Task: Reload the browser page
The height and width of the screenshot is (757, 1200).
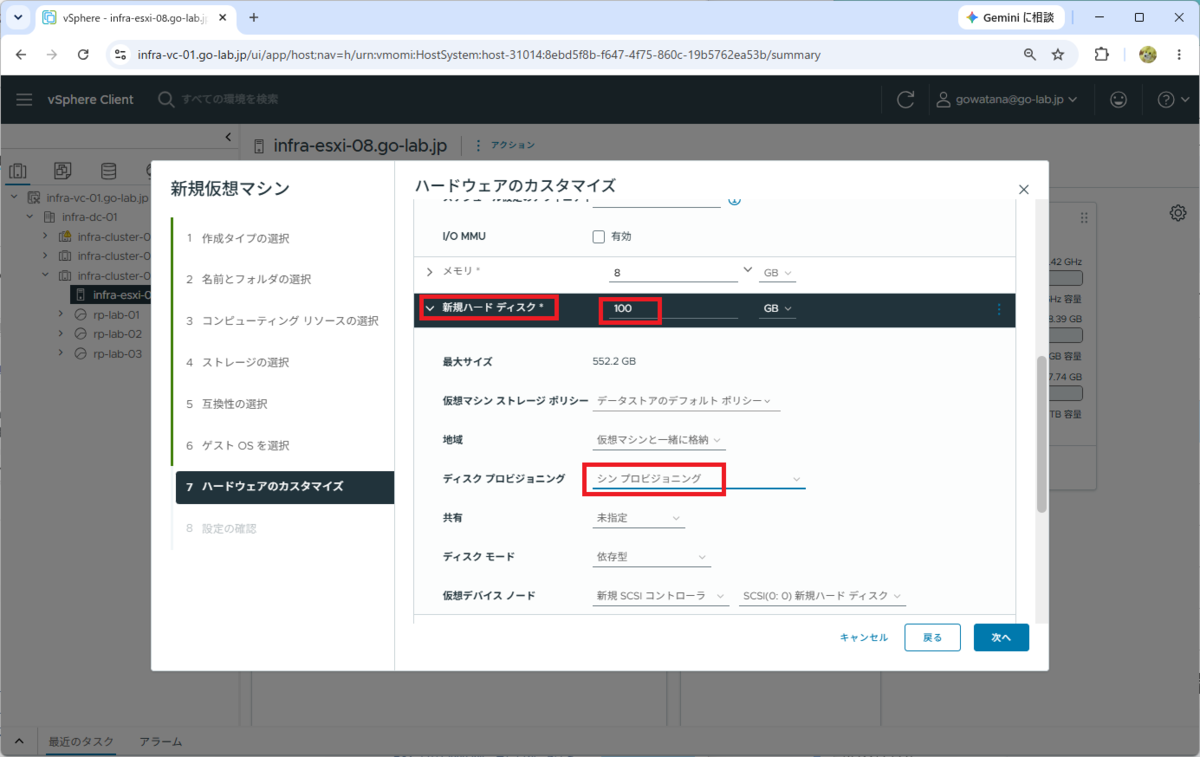Action: 83,55
